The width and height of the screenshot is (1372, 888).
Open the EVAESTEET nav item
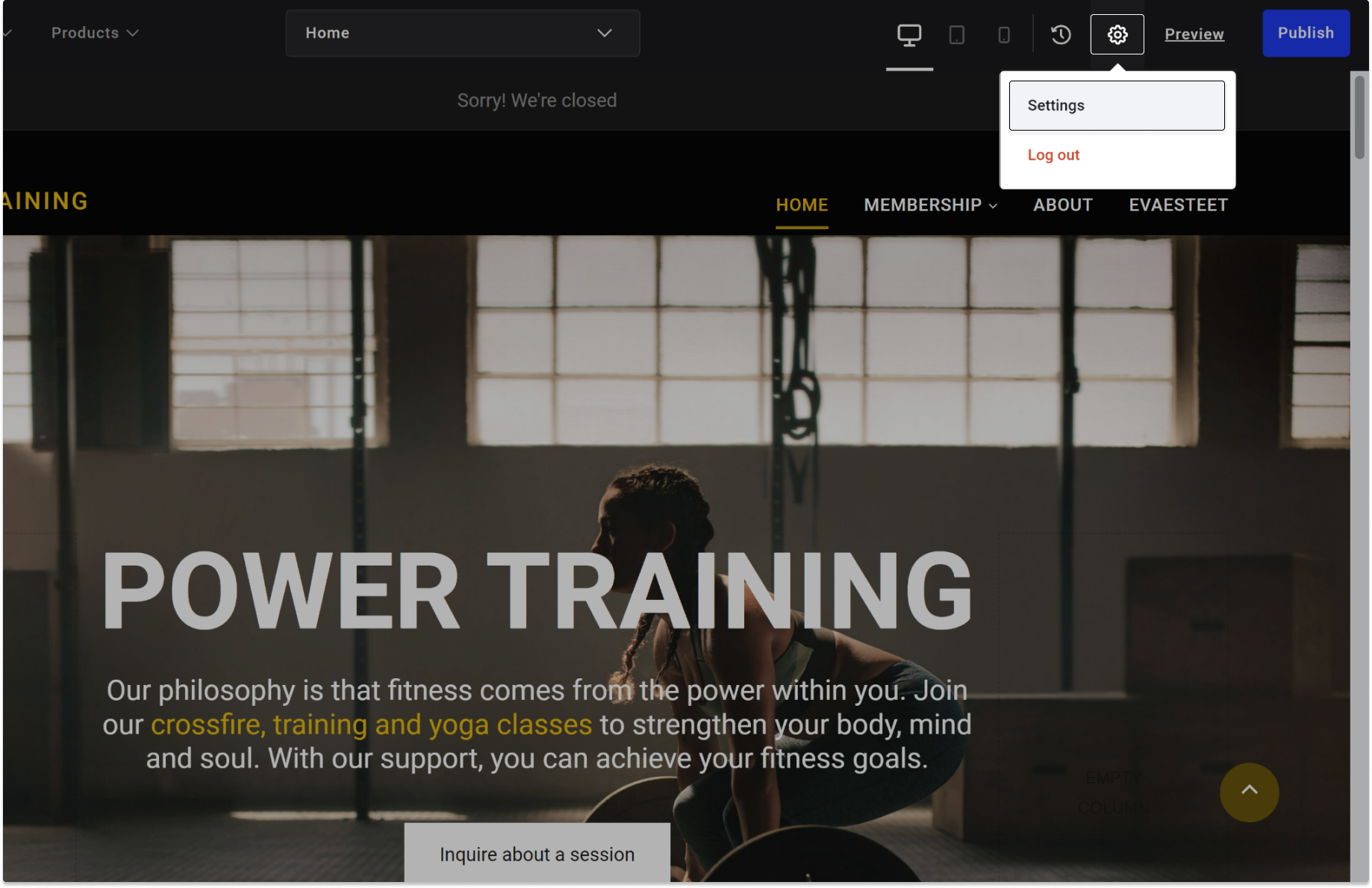coord(1178,205)
